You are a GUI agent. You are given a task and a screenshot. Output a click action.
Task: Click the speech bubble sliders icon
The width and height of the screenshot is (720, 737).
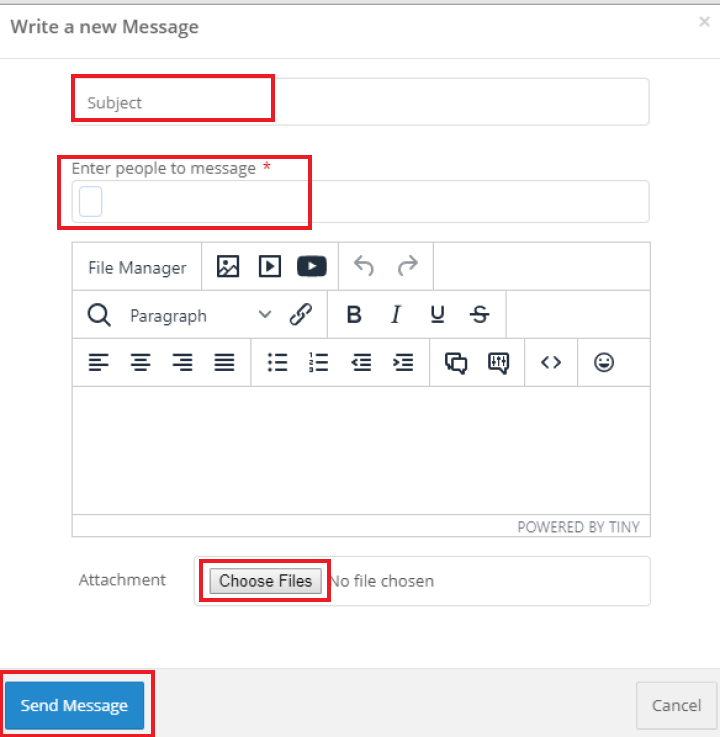click(x=498, y=362)
